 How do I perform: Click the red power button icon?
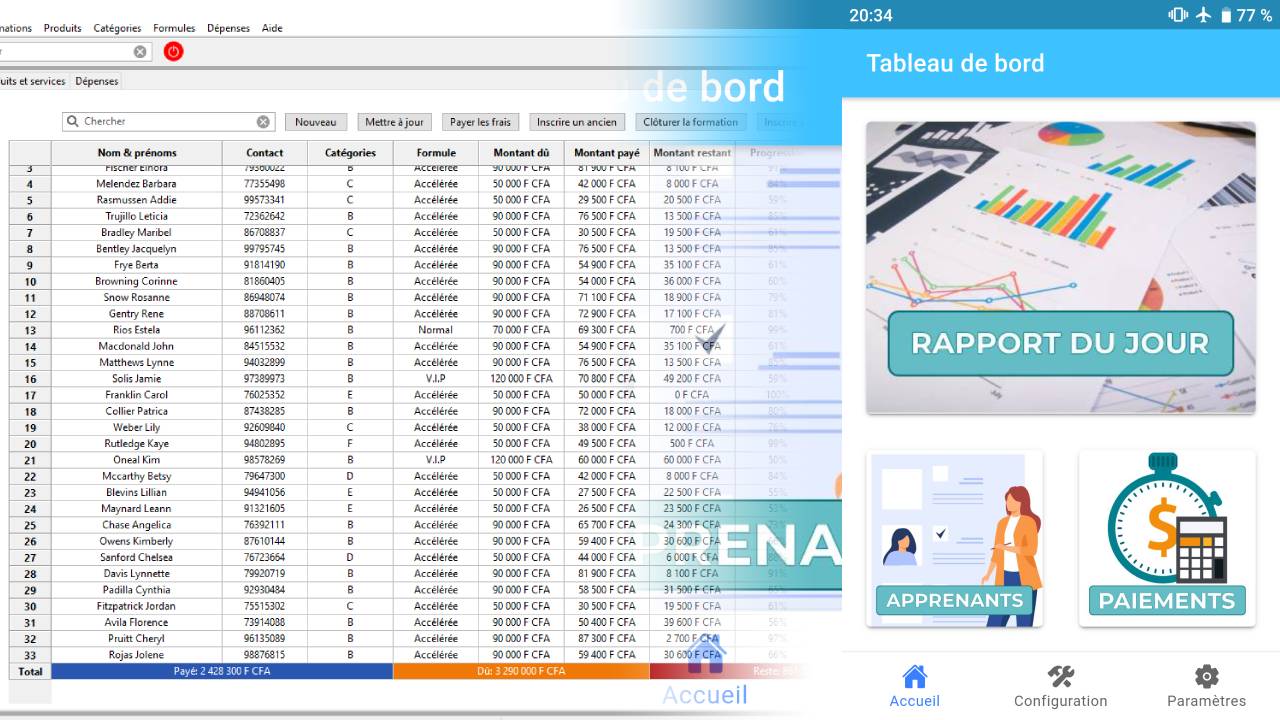click(173, 51)
